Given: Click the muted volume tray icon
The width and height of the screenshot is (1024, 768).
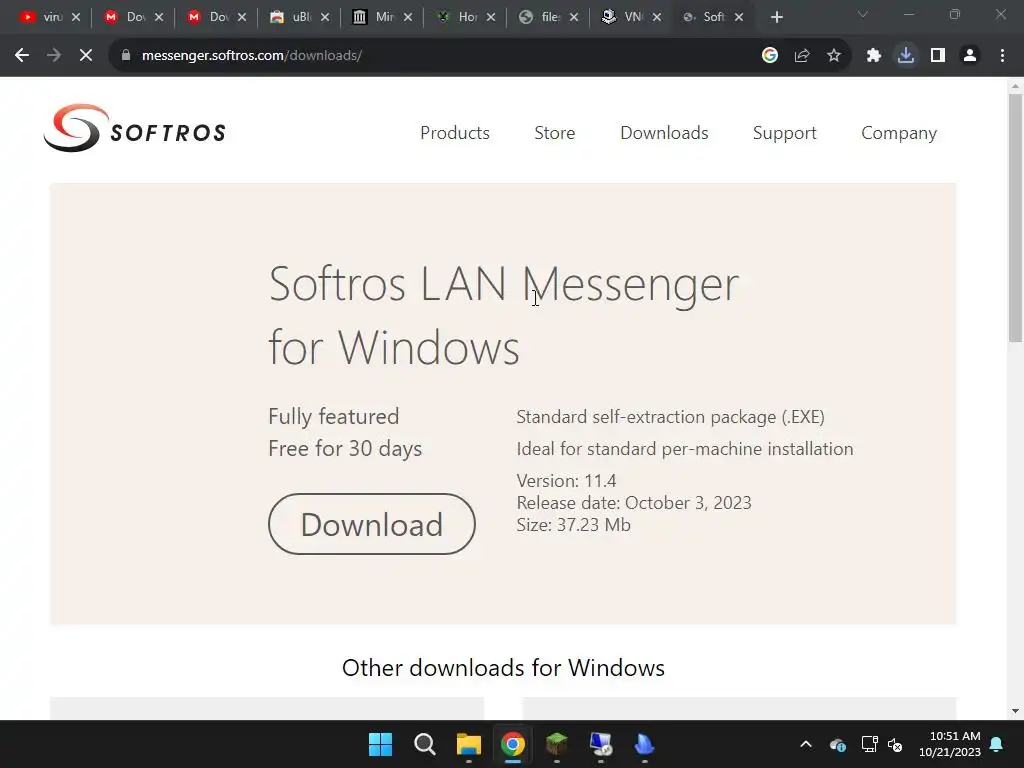Looking at the screenshot, I should click(x=895, y=744).
